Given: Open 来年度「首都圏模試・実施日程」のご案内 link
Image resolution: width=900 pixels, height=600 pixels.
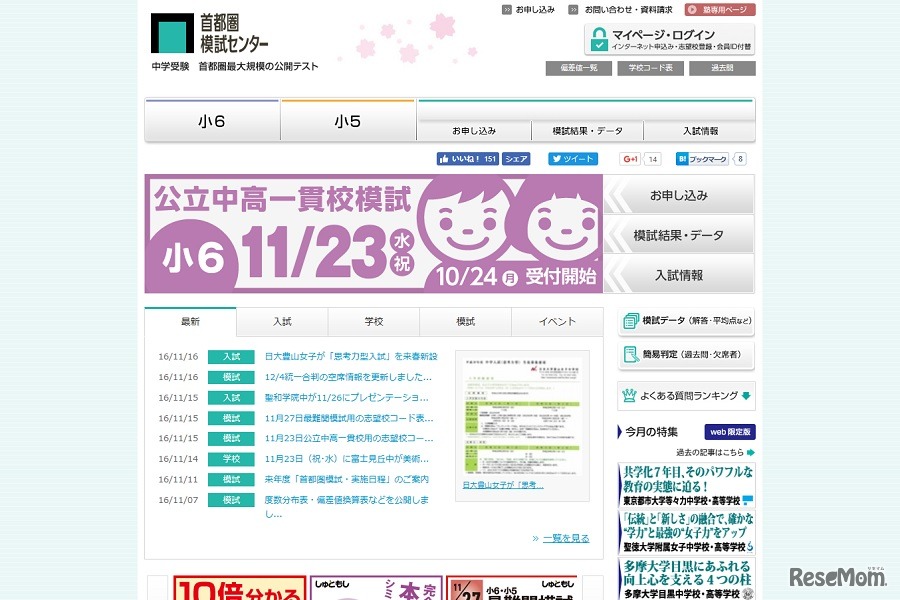Looking at the screenshot, I should 347,479.
